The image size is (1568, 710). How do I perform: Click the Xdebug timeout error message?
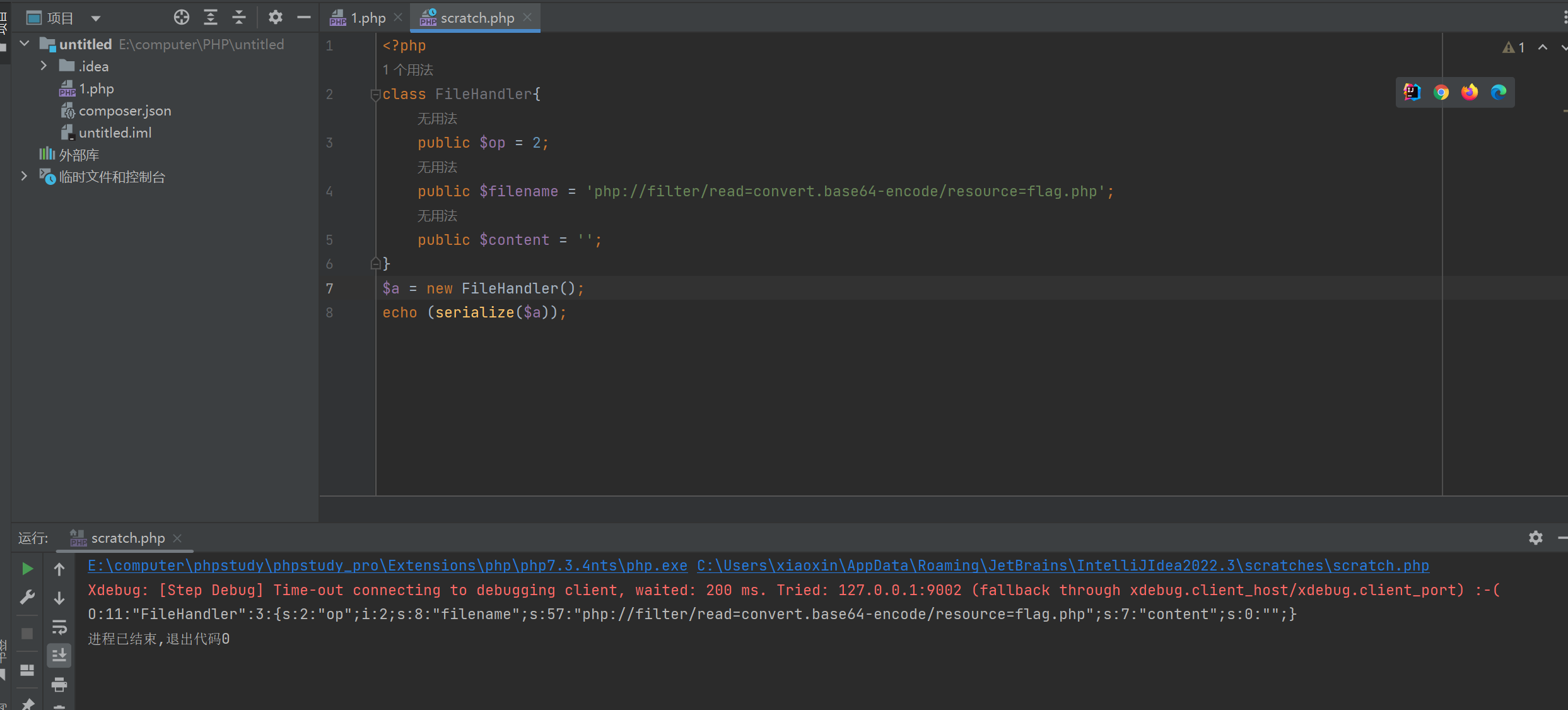click(x=794, y=590)
